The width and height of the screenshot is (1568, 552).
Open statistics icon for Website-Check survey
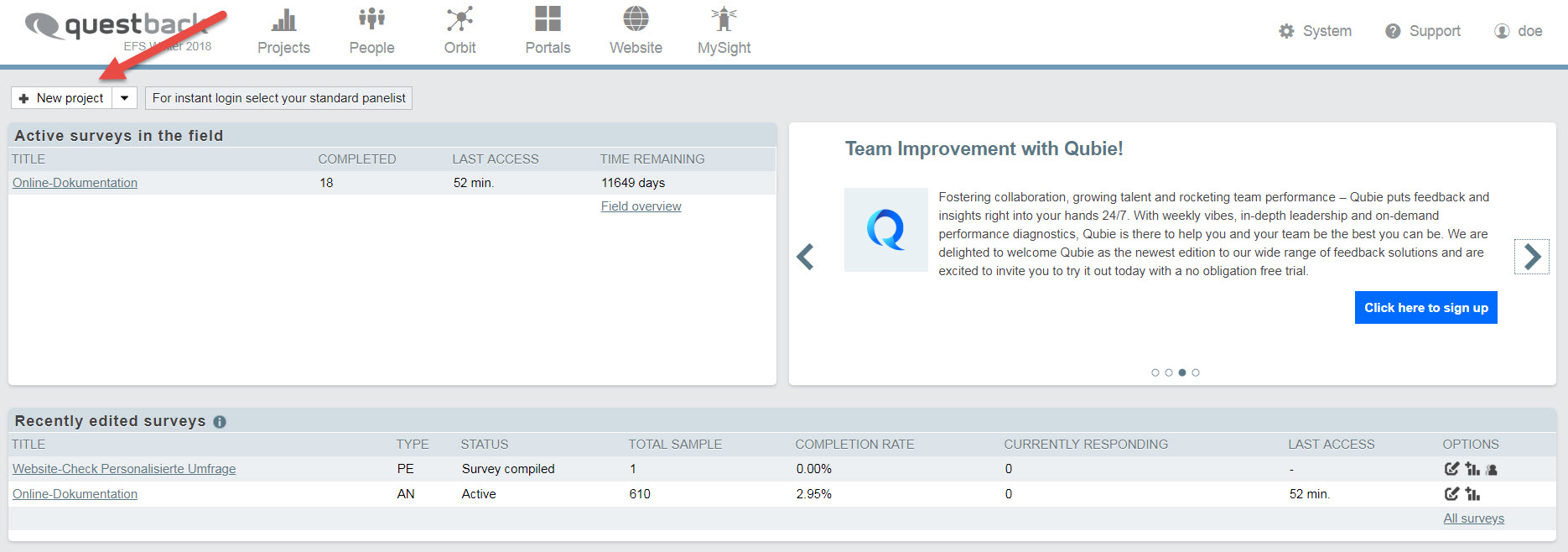(1472, 469)
